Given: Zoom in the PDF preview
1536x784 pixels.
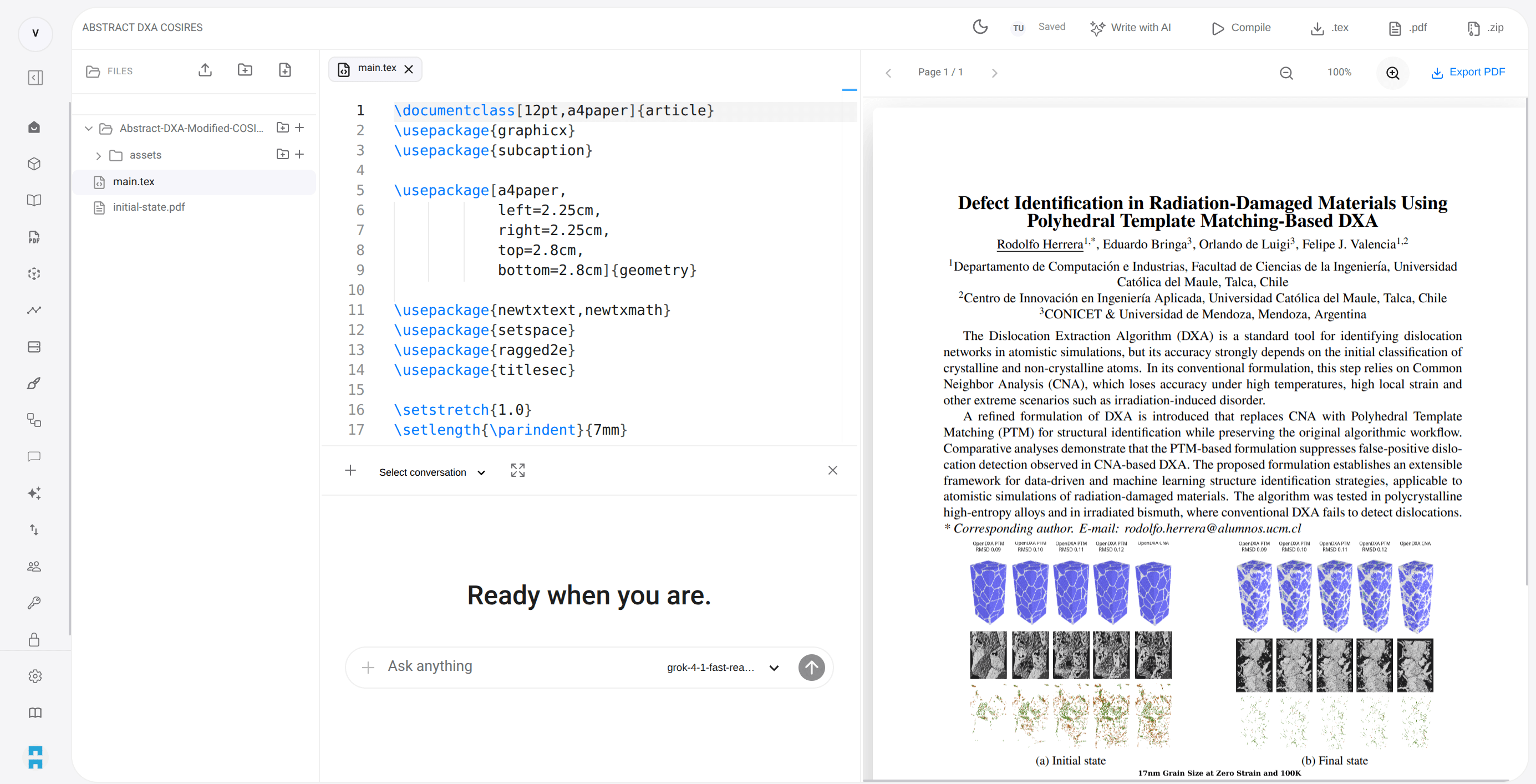Looking at the screenshot, I should tap(1392, 73).
